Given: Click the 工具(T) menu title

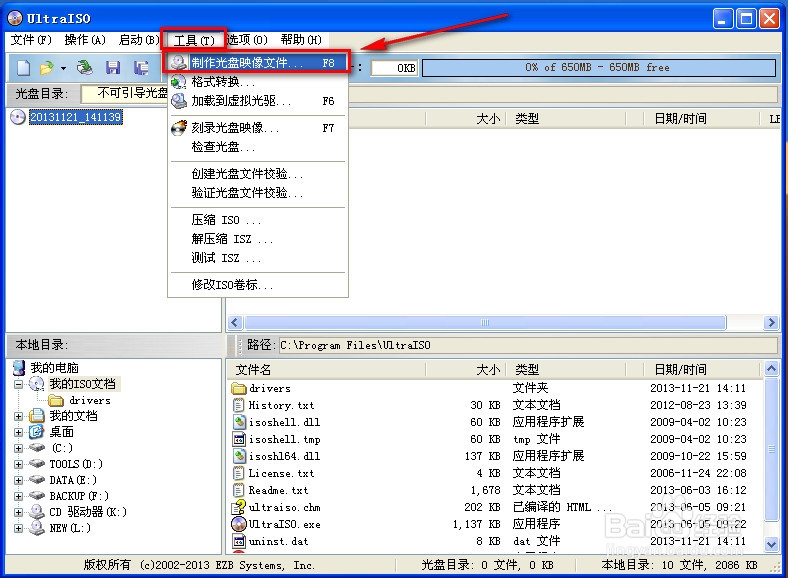Looking at the screenshot, I should point(194,40).
